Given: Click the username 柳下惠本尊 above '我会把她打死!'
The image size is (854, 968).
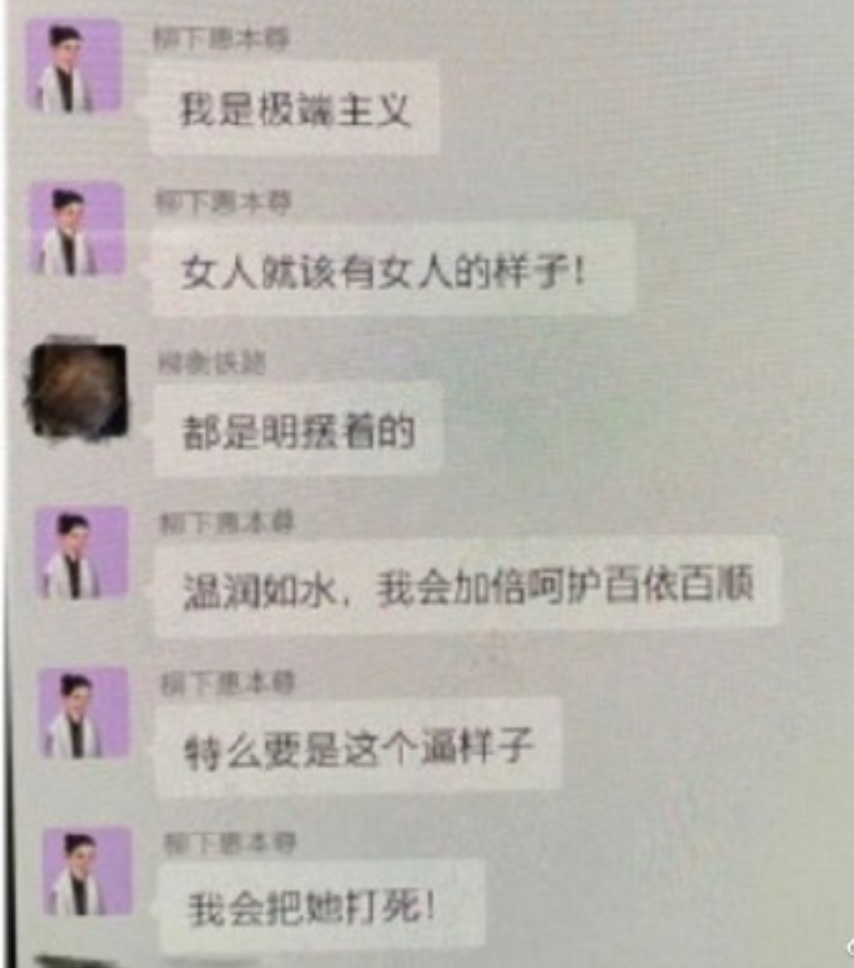Looking at the screenshot, I should pos(231,843).
